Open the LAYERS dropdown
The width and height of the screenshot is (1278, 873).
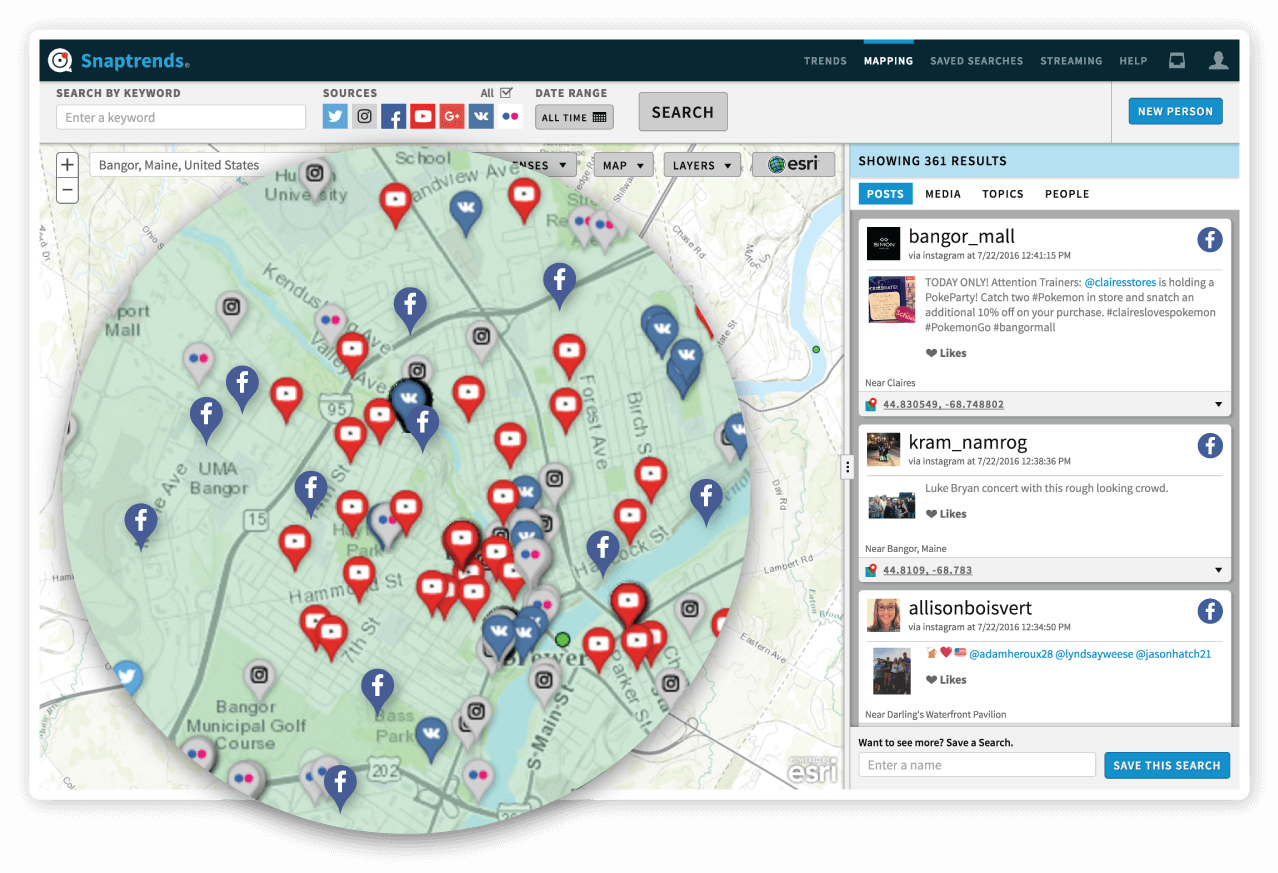click(701, 165)
